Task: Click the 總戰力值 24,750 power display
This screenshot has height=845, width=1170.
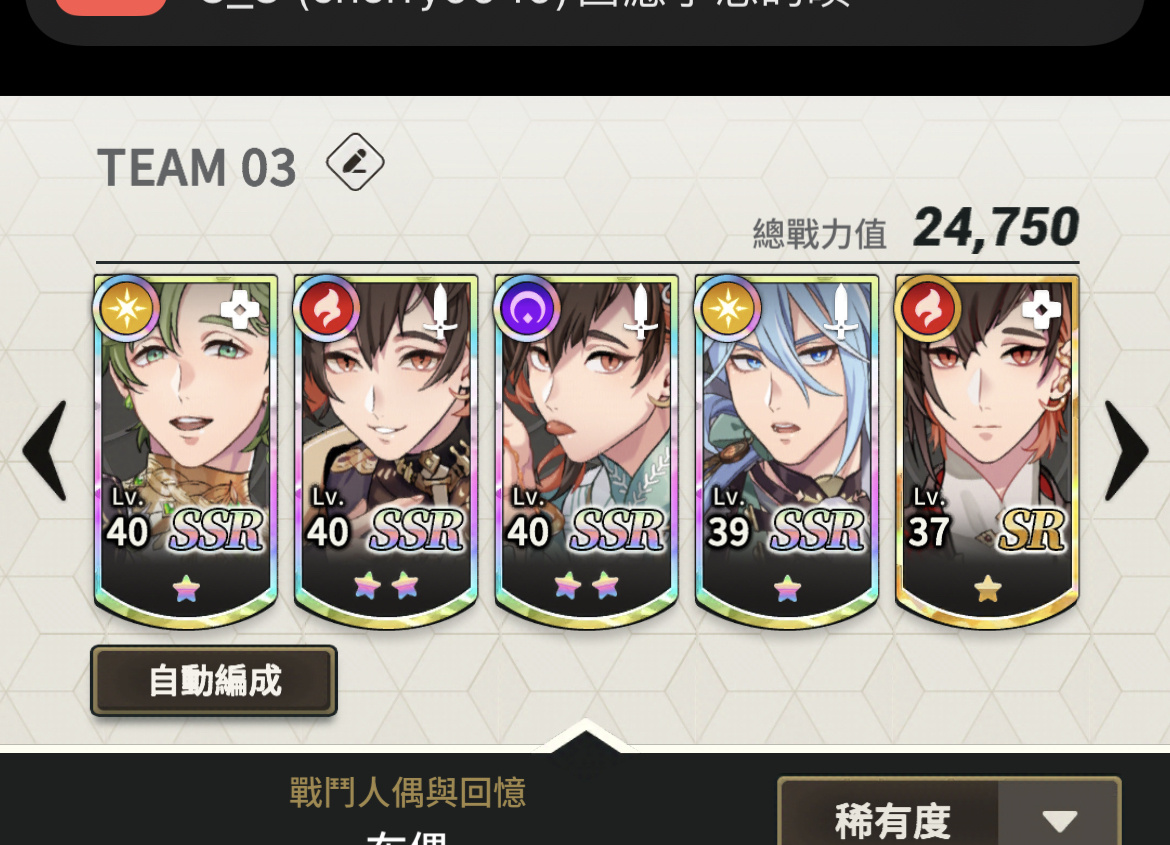Action: (x=916, y=229)
